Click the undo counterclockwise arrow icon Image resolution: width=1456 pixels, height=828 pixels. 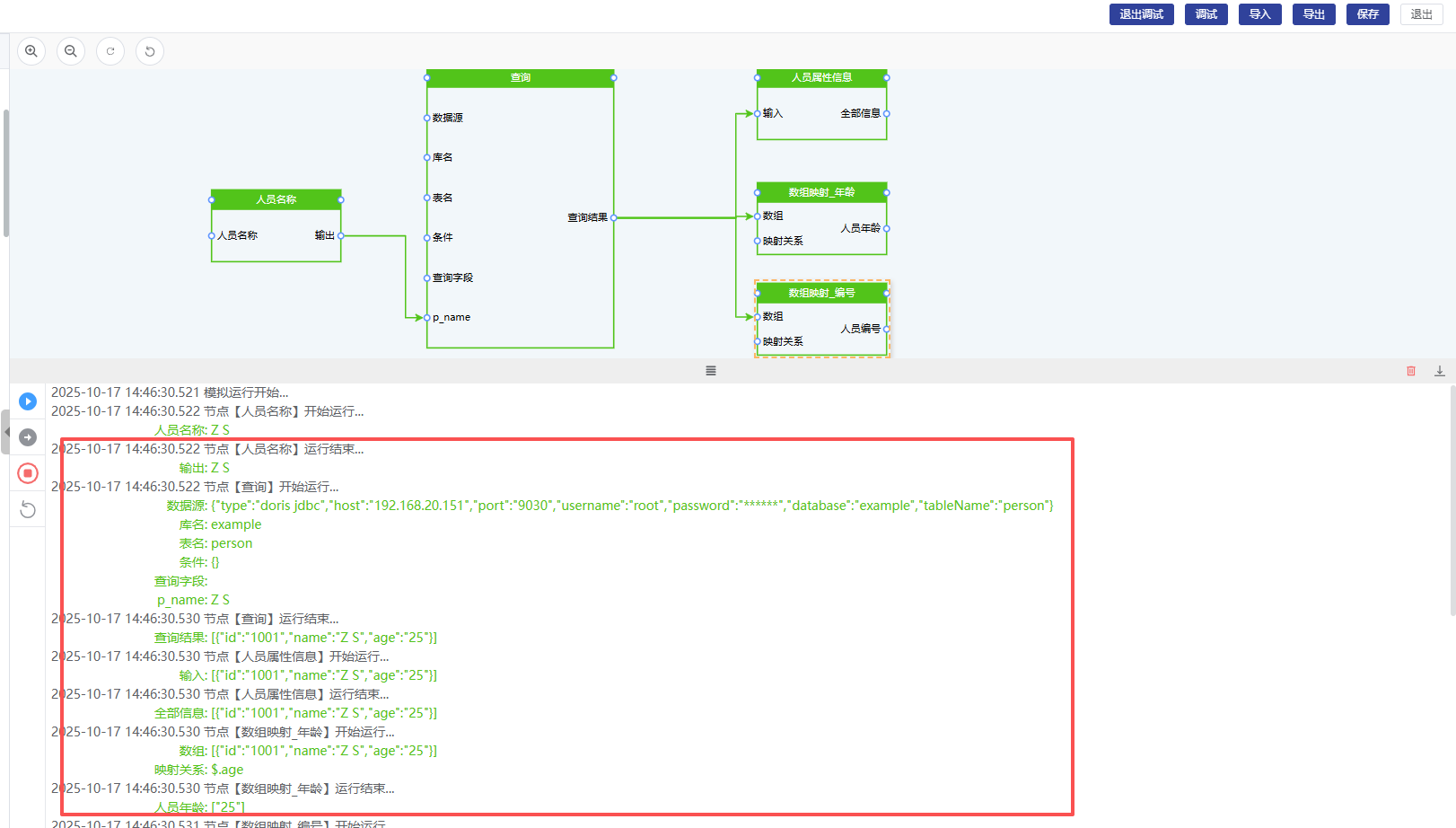coord(150,51)
